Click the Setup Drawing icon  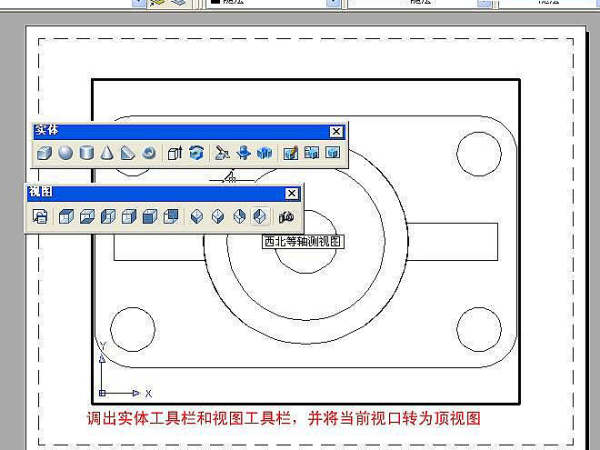click(x=291, y=153)
